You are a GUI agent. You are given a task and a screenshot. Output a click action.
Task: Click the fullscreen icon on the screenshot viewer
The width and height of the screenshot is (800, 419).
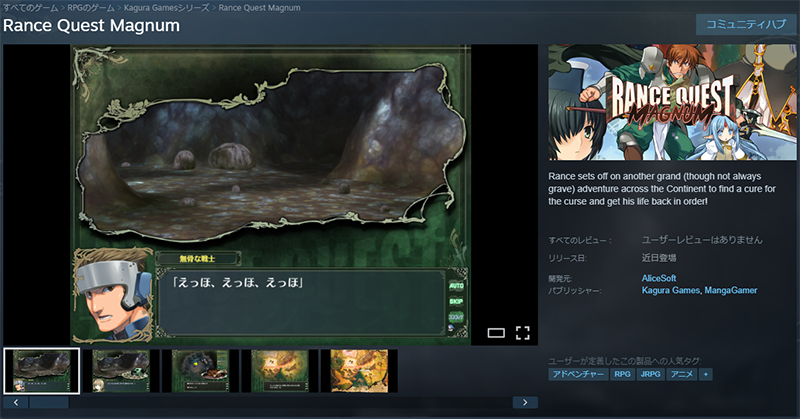pos(522,332)
